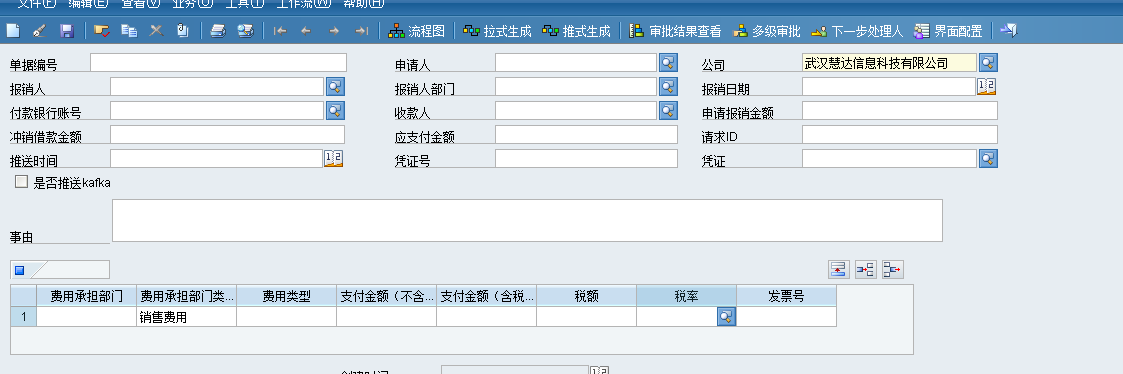Click into the 申请人 input field
This screenshot has height=374, width=1123.
click(x=576, y=62)
